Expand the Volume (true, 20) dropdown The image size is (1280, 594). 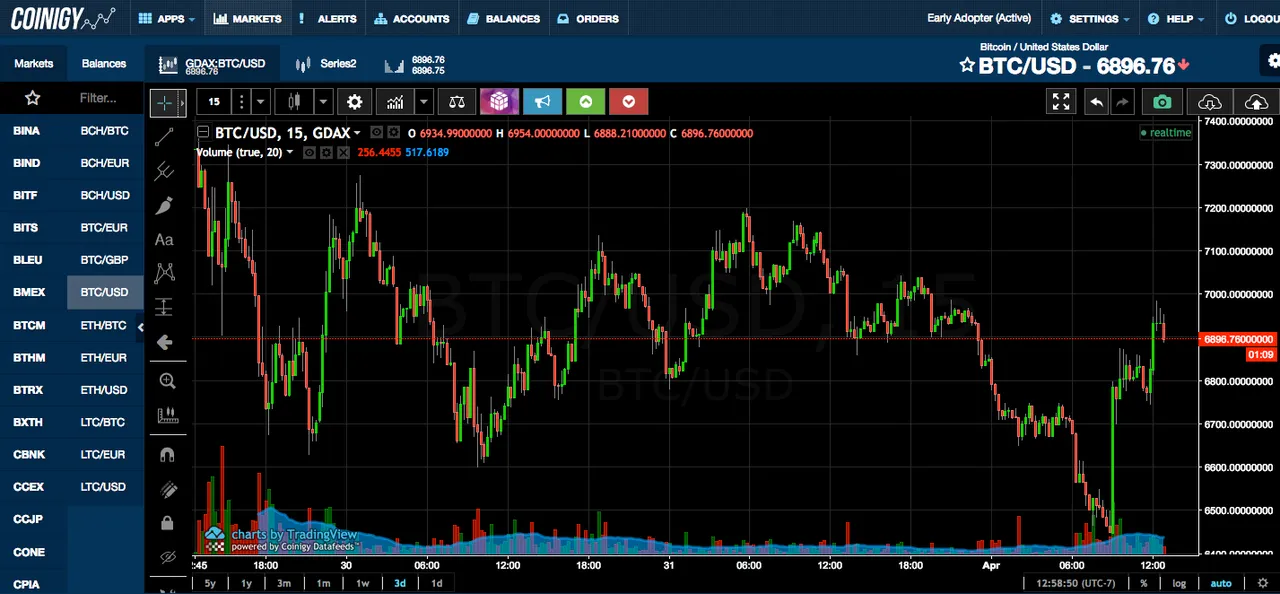click(x=290, y=153)
